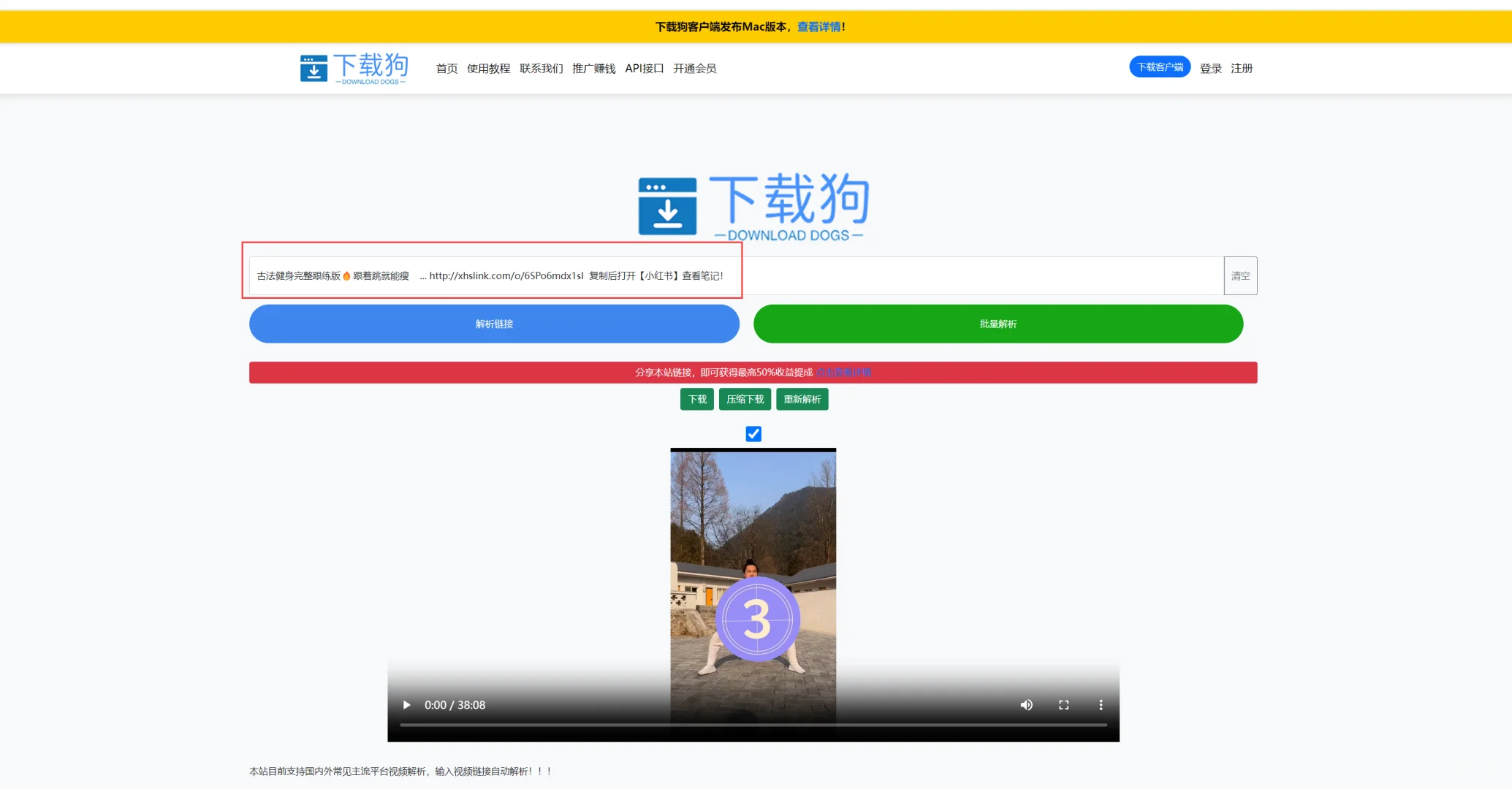Click 重新解析 to re-parse the link
This screenshot has height=789, width=1512.
tap(802, 399)
